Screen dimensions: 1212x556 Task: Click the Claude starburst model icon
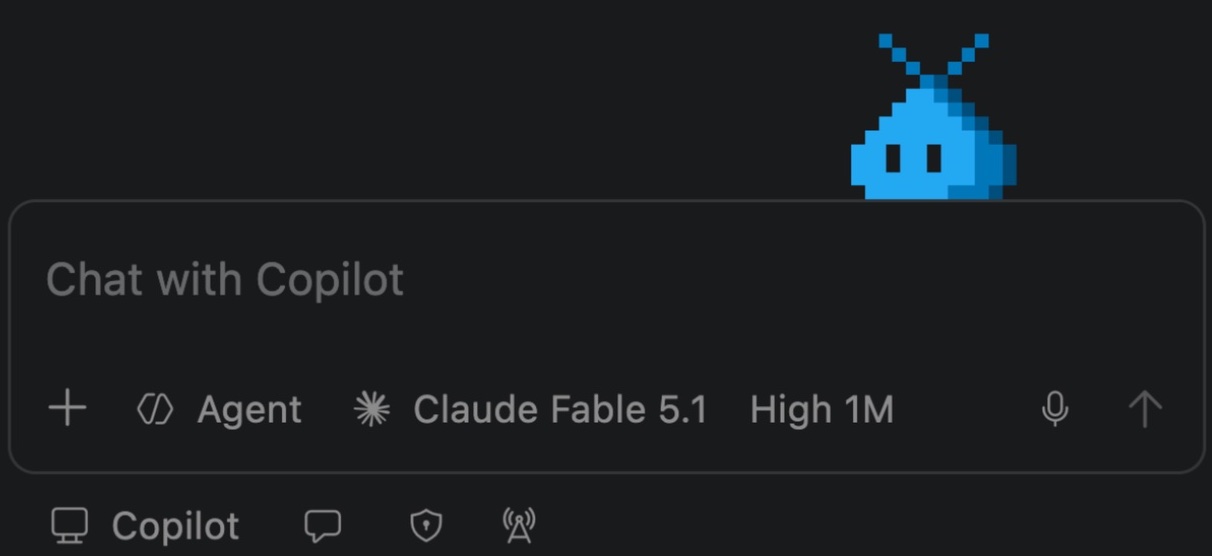(372, 409)
